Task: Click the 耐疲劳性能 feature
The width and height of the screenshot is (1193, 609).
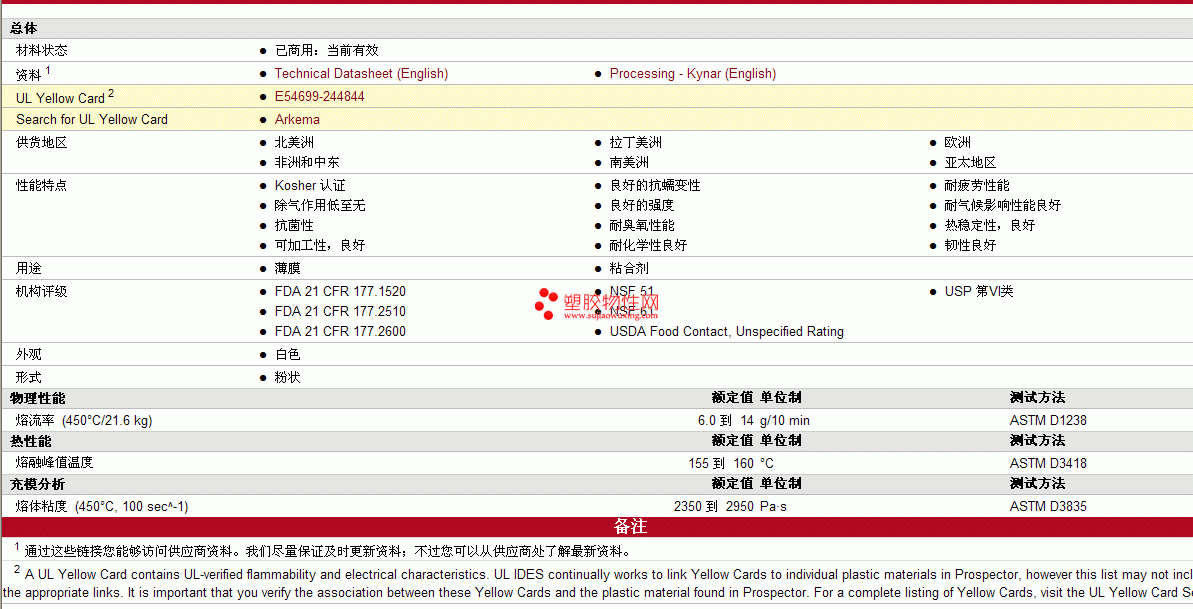Action: [x=977, y=186]
